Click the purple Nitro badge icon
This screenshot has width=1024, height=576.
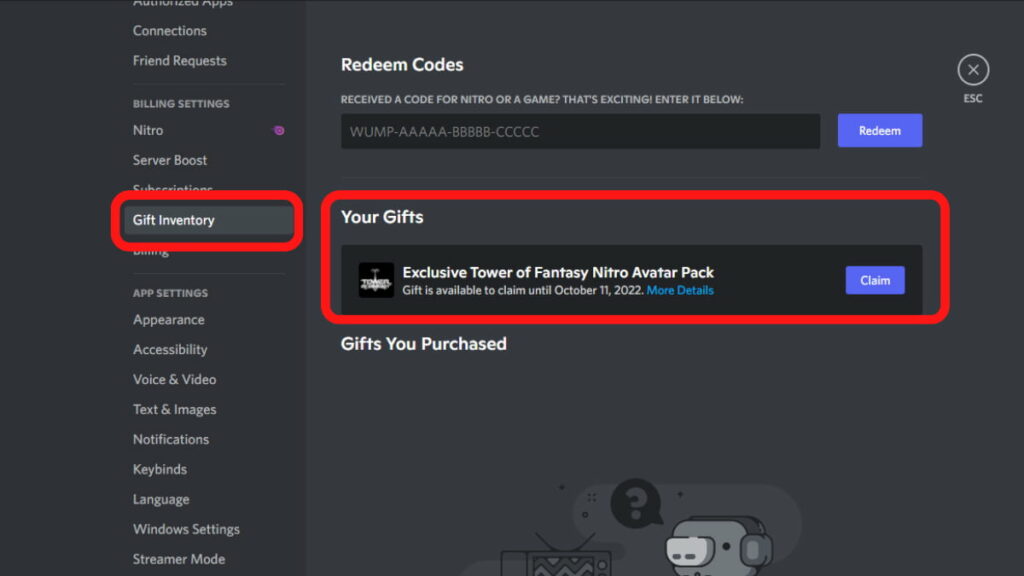[x=279, y=131]
